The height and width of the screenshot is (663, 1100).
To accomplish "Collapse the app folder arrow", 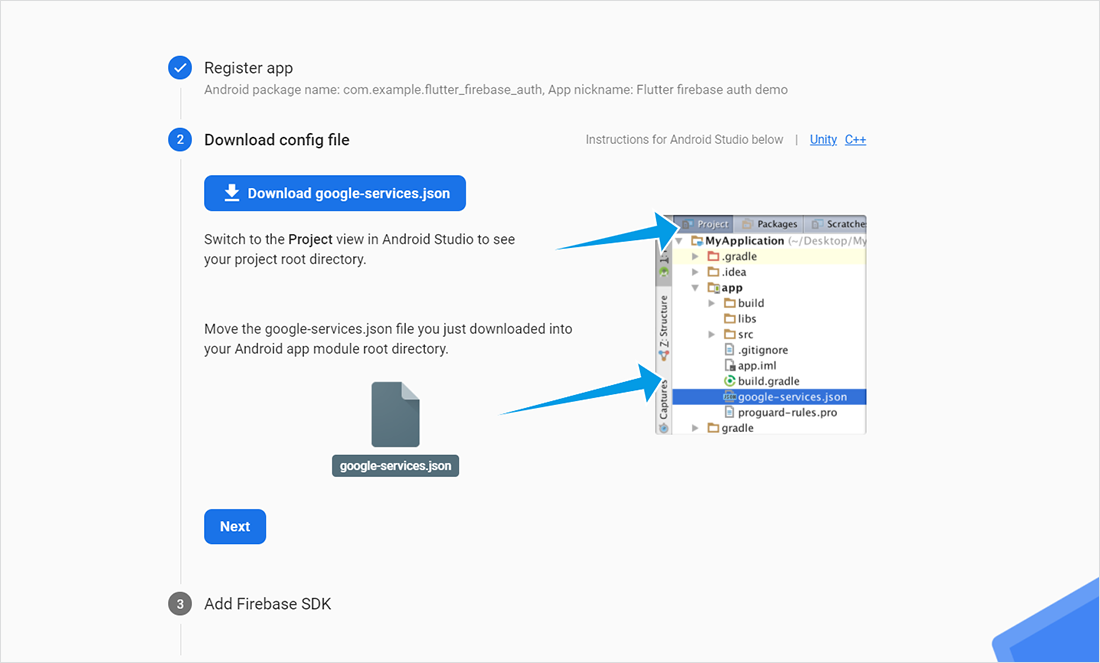I will 696,288.
